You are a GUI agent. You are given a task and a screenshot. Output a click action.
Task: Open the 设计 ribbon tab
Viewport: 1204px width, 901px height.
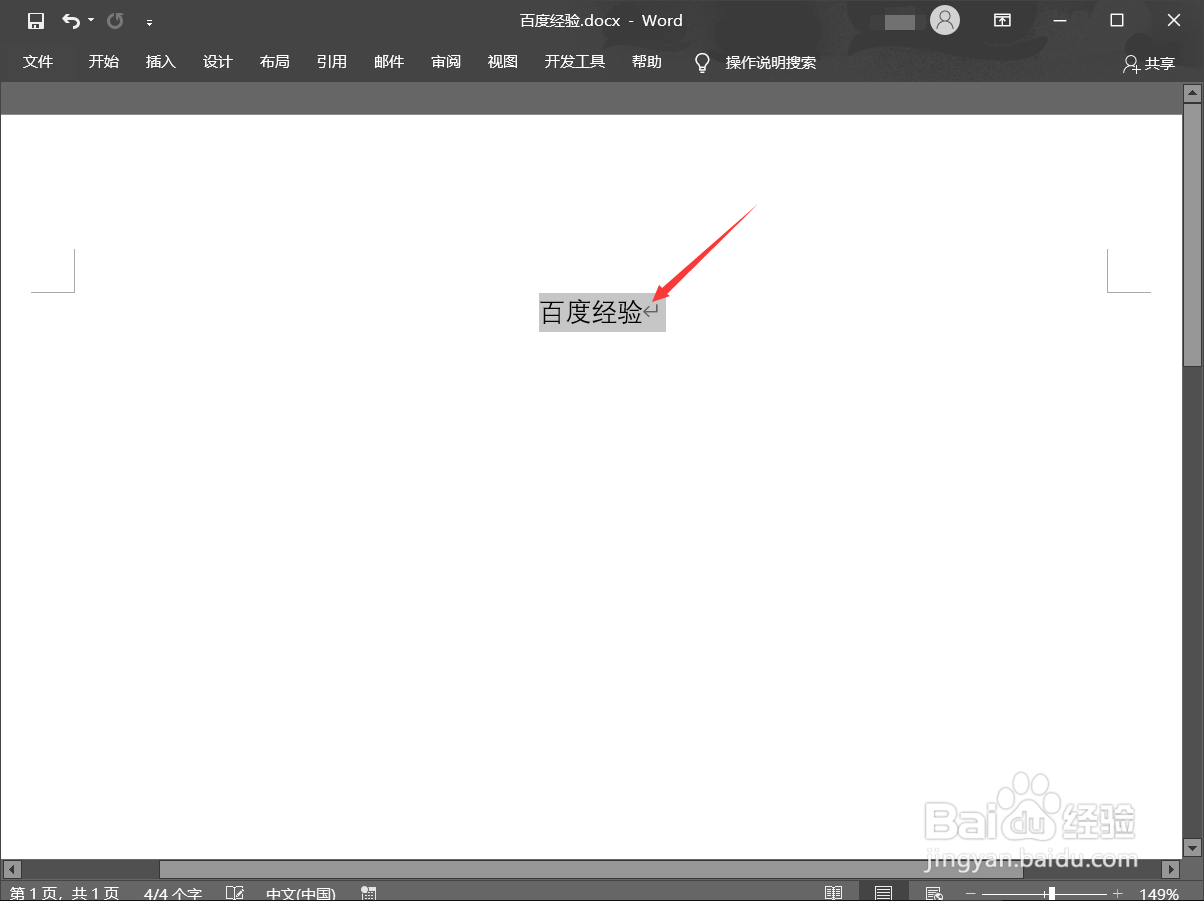pyautogui.click(x=217, y=62)
